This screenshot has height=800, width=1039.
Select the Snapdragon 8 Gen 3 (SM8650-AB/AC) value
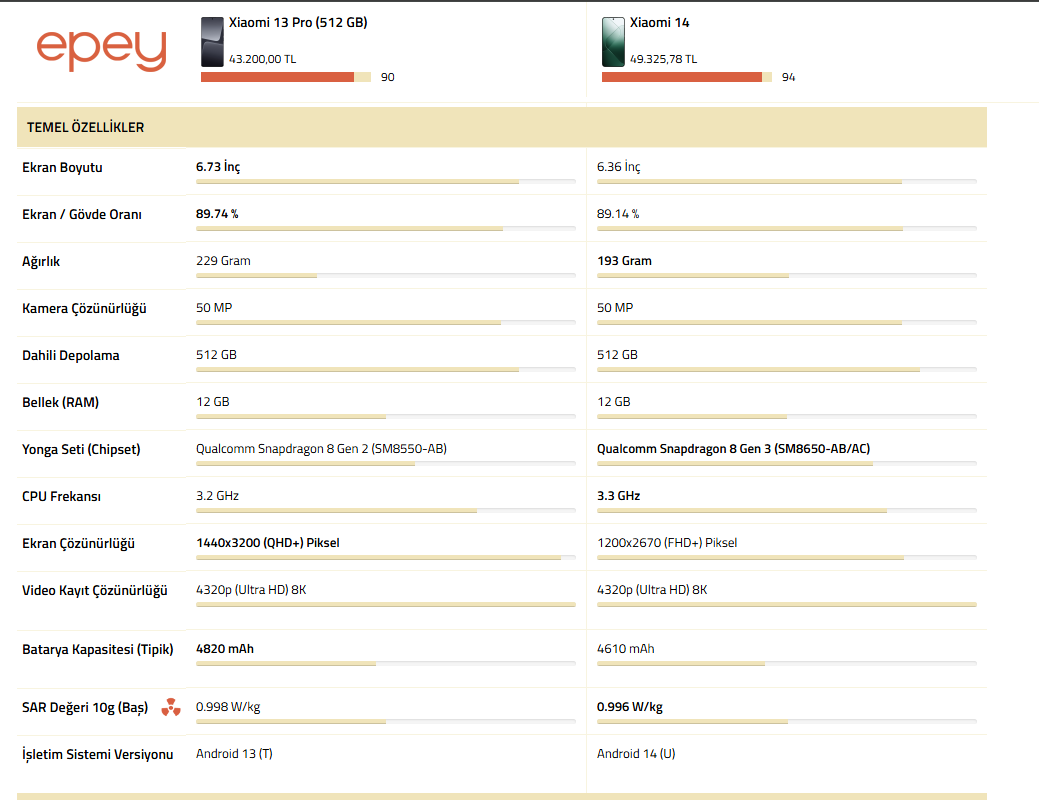click(x=734, y=449)
